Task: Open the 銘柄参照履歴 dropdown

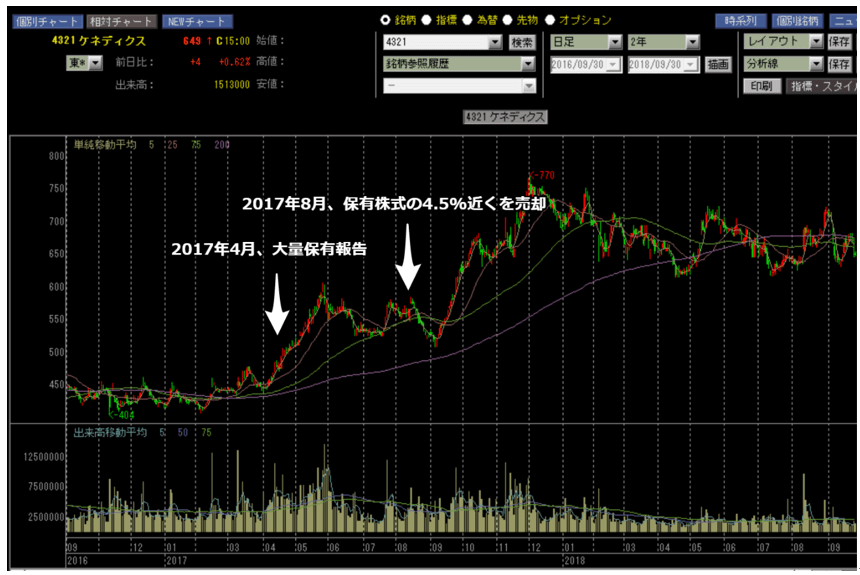Action: click(525, 64)
